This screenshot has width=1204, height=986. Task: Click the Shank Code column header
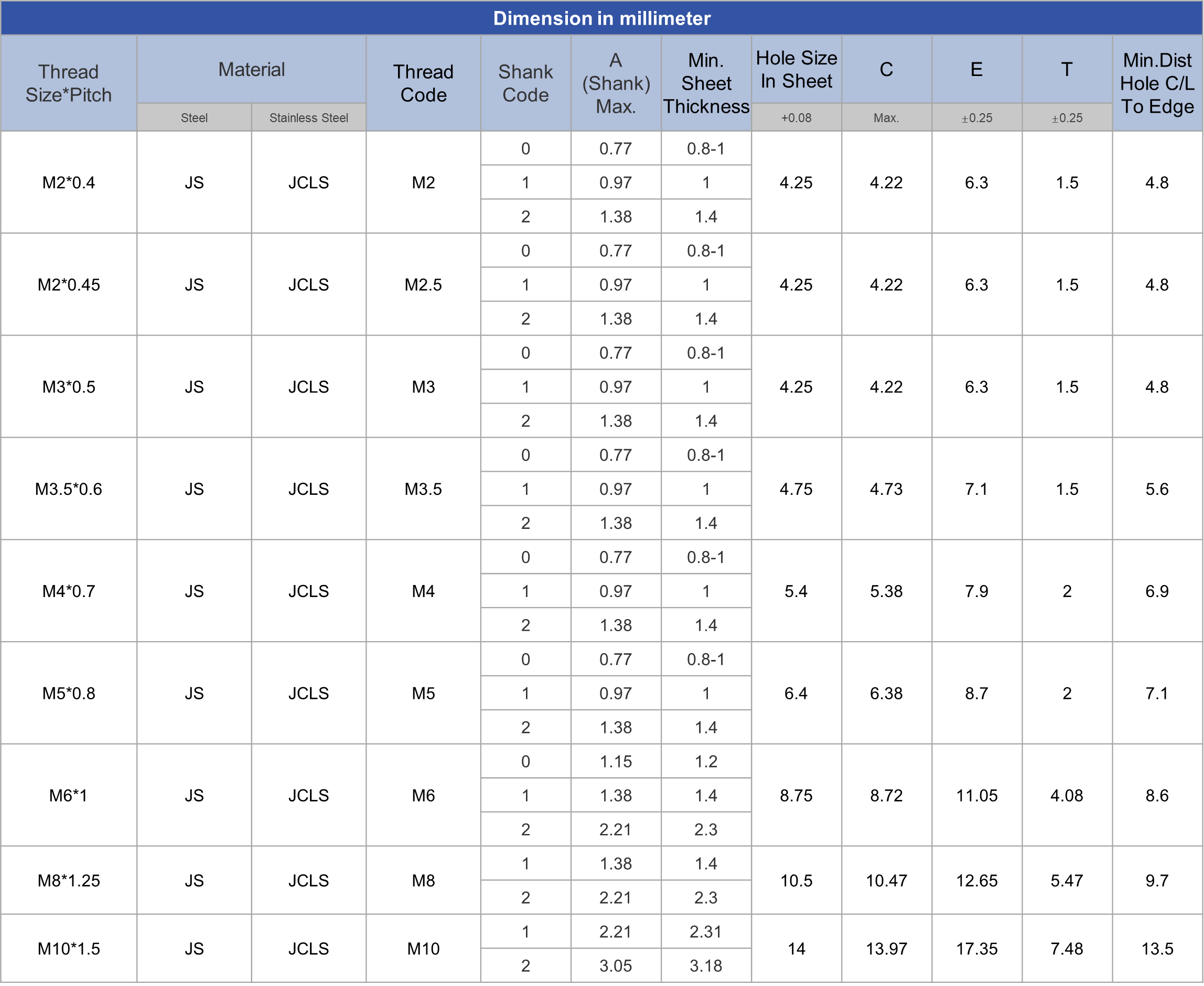[525, 83]
